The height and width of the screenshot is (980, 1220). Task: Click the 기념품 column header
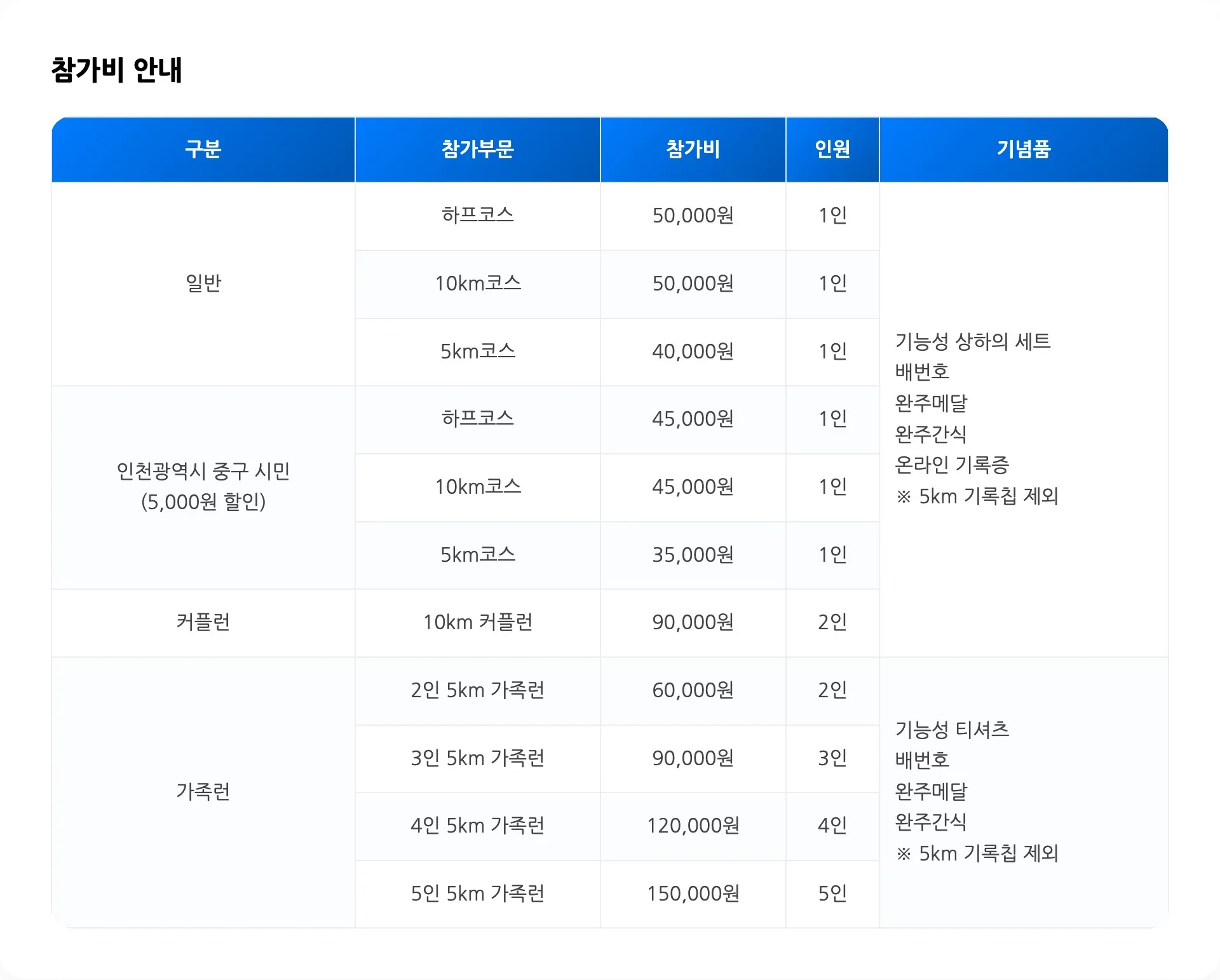click(x=1024, y=149)
